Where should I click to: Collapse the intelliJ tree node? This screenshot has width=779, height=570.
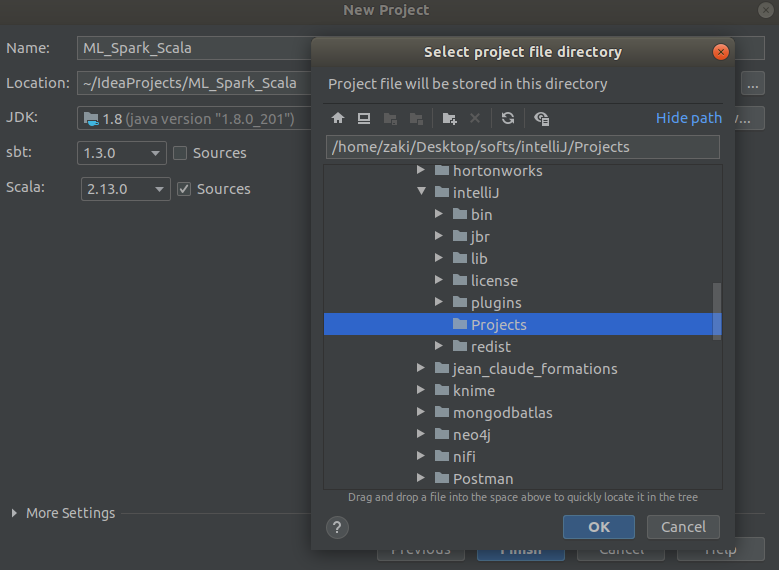(x=421, y=191)
